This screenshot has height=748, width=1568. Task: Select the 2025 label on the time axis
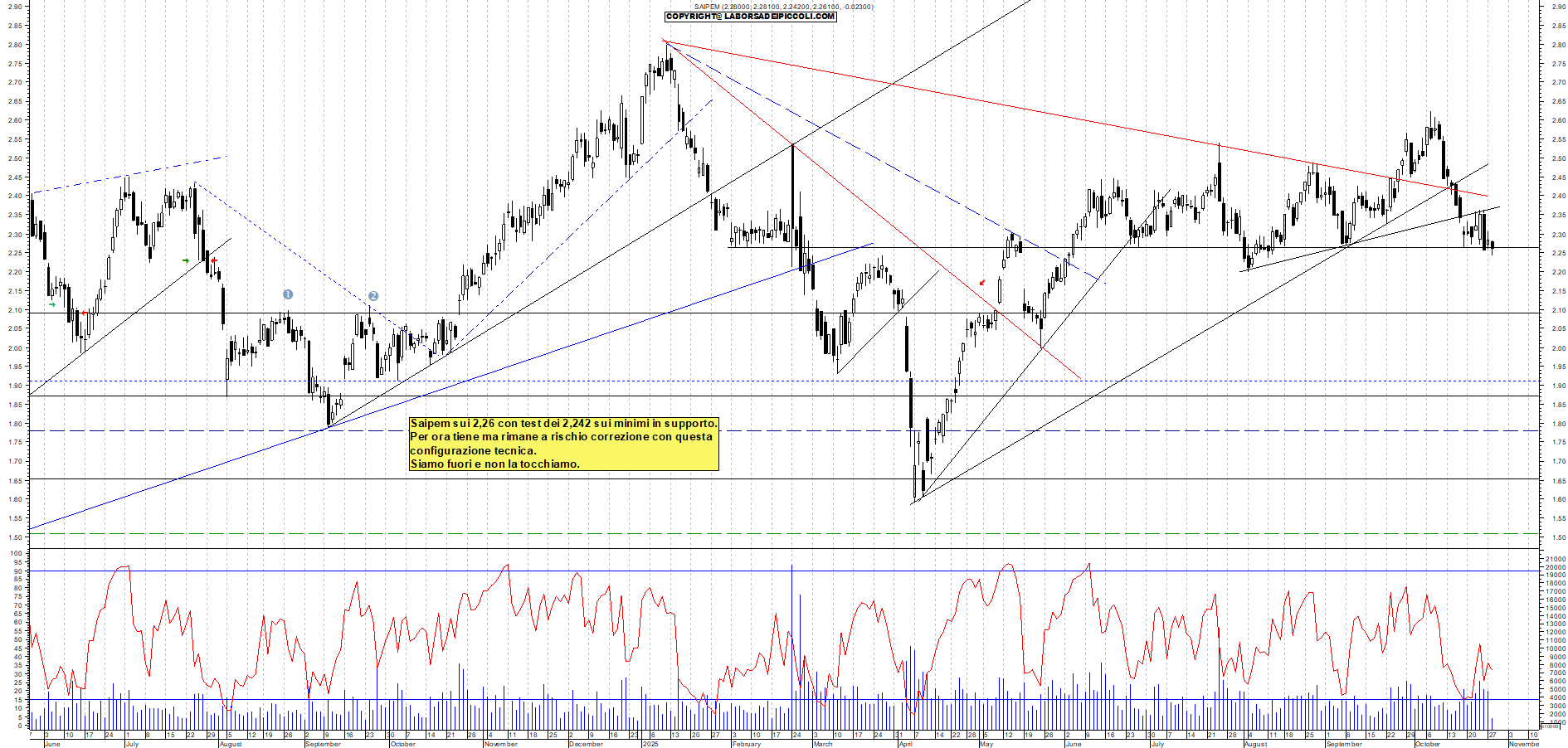click(649, 744)
